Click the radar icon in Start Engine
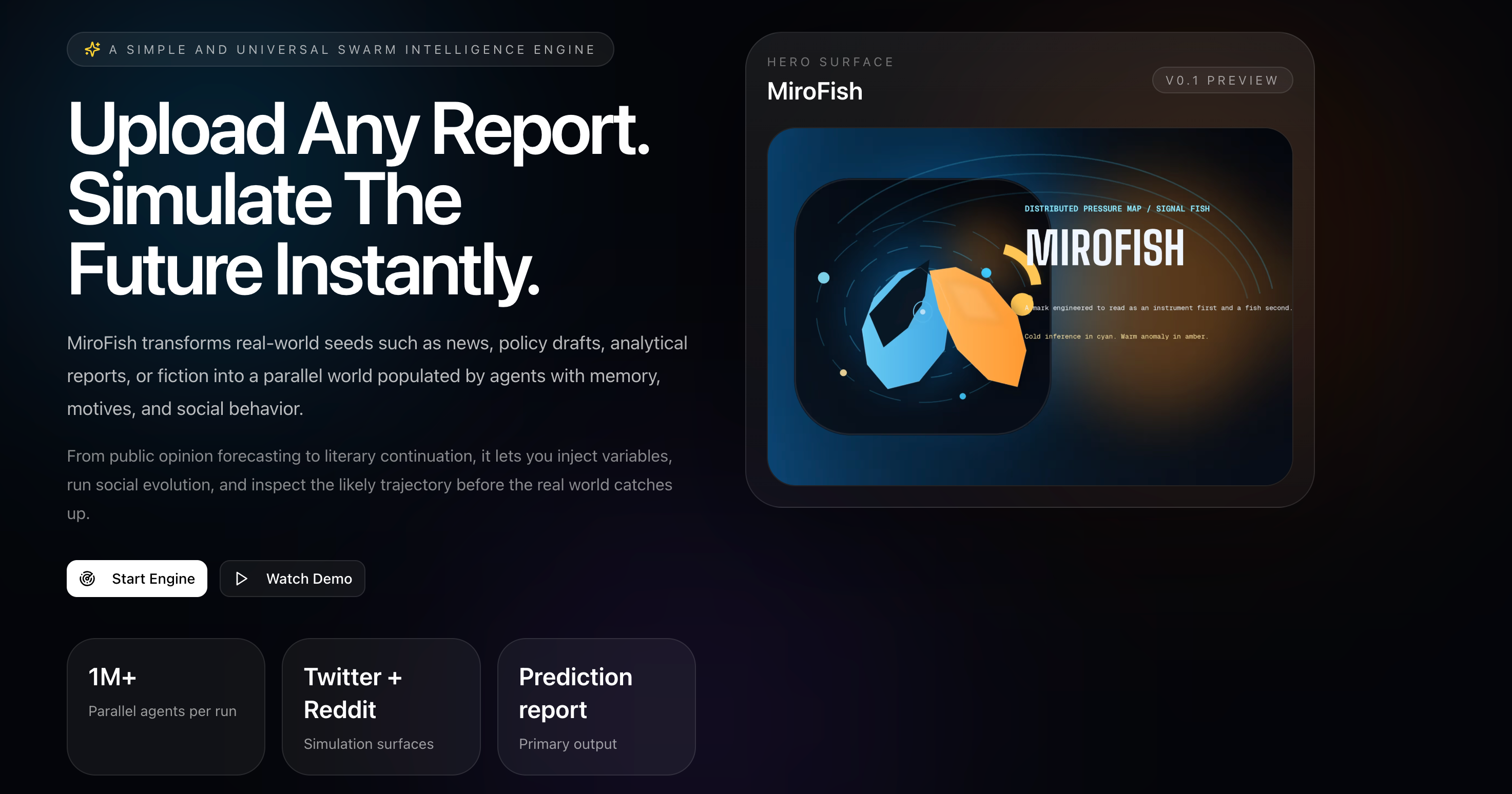The width and height of the screenshot is (1512, 794). pyautogui.click(x=87, y=579)
